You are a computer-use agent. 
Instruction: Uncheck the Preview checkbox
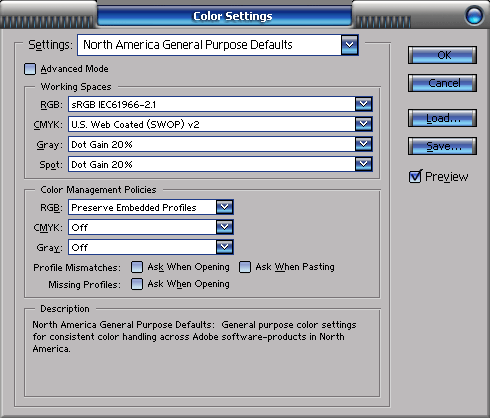point(415,176)
